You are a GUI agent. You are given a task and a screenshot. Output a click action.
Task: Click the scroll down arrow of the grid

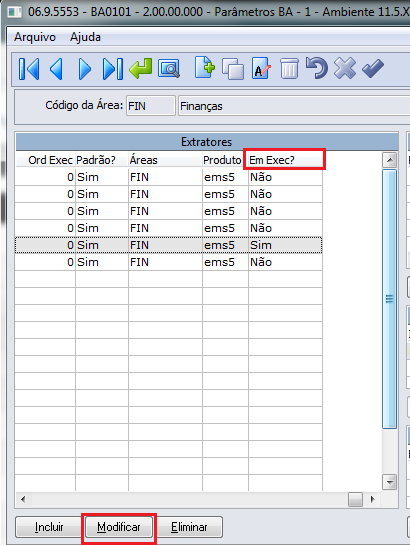coord(390,482)
